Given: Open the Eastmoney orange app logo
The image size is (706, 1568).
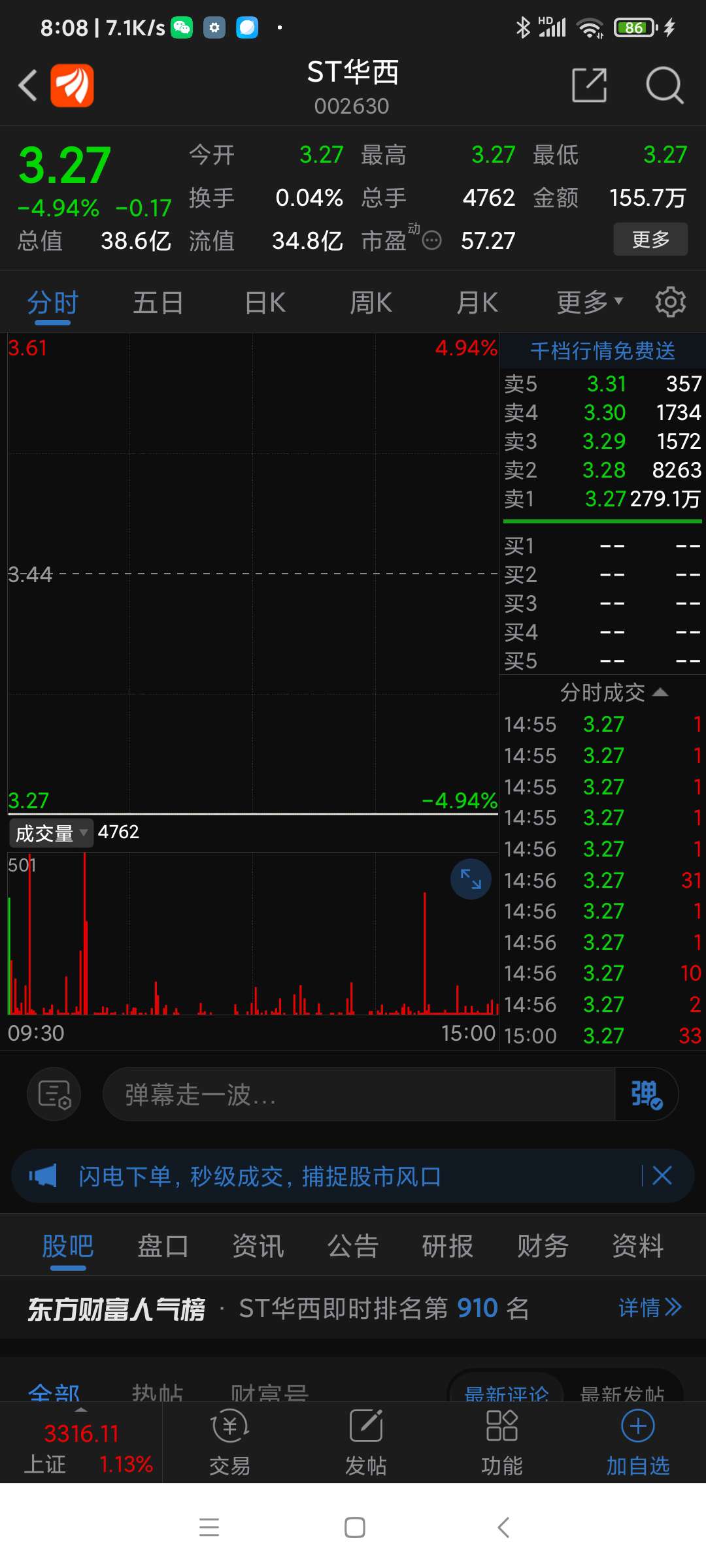Looking at the screenshot, I should click(72, 86).
